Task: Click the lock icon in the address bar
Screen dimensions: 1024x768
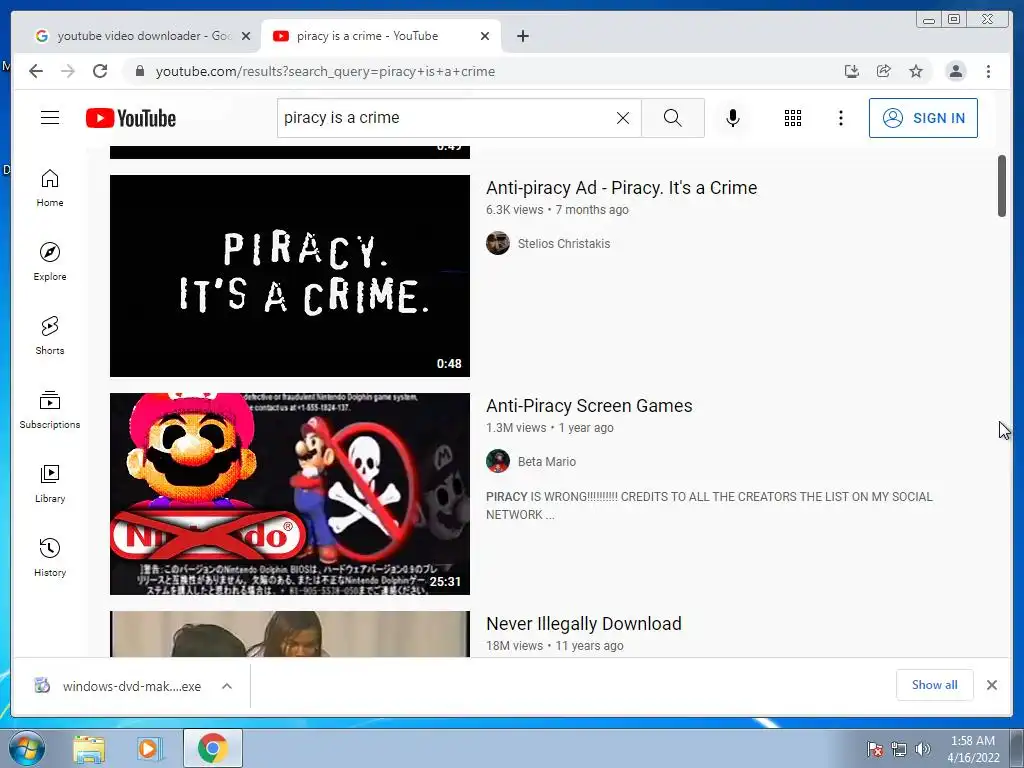Action: pyautogui.click(x=139, y=71)
